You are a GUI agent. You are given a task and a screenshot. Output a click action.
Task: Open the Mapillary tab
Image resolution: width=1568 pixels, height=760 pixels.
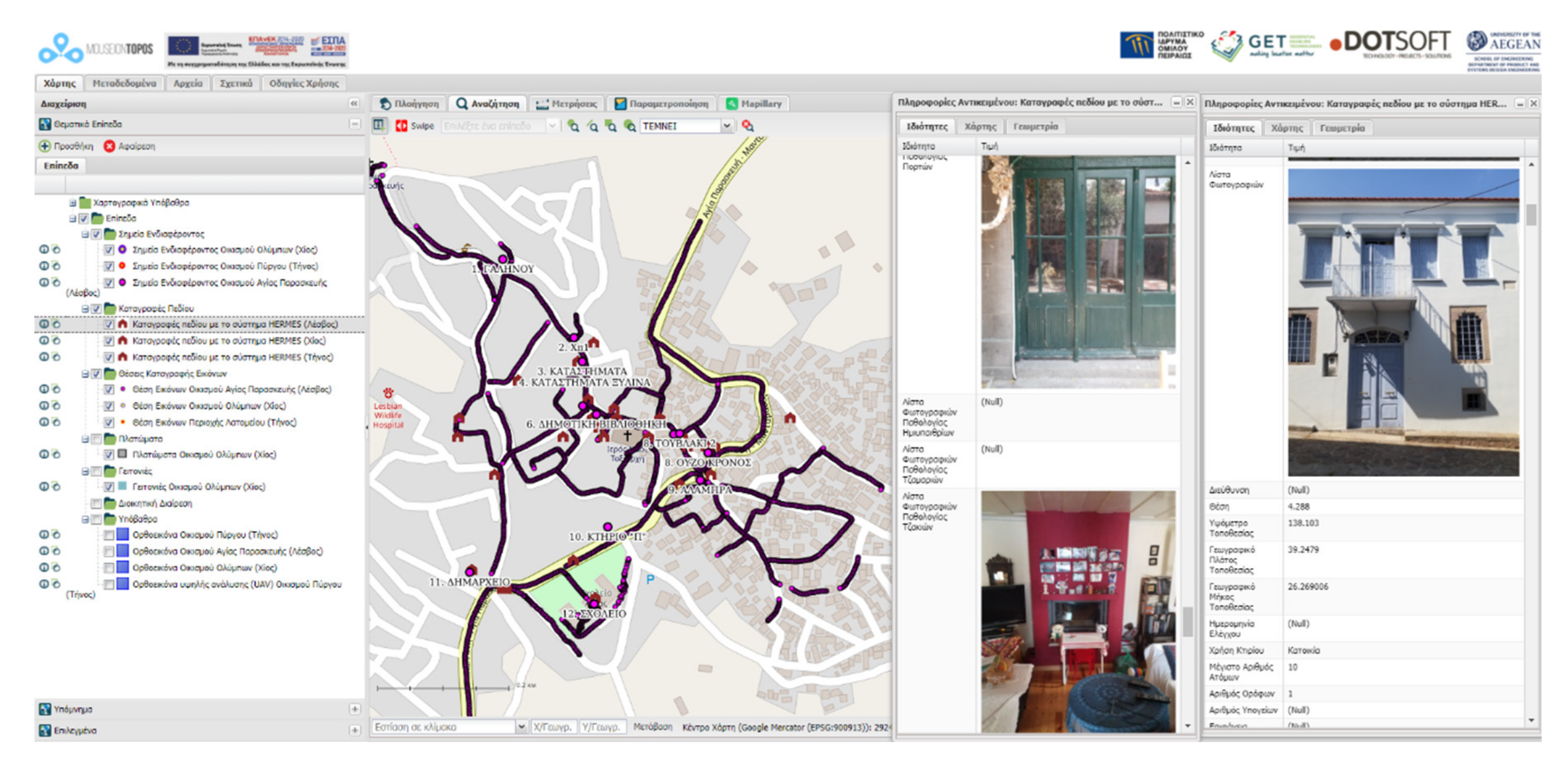pyautogui.click(x=754, y=104)
